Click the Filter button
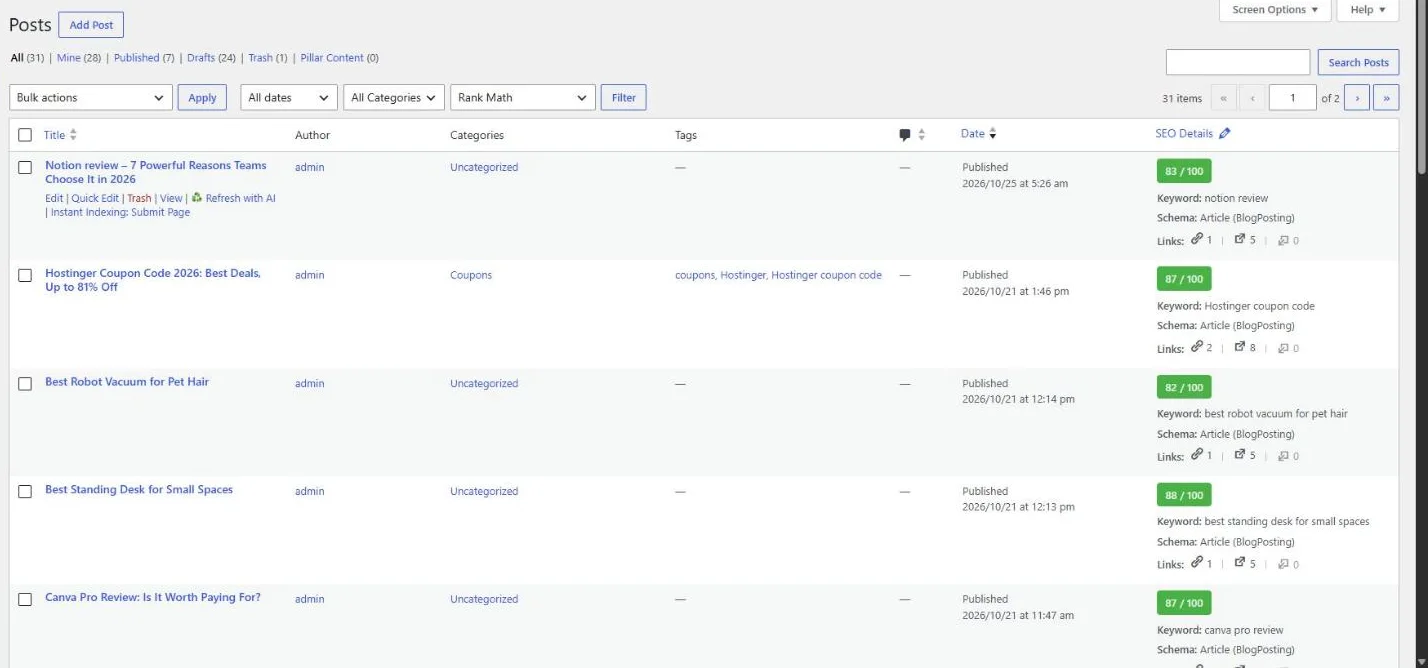 click(623, 98)
